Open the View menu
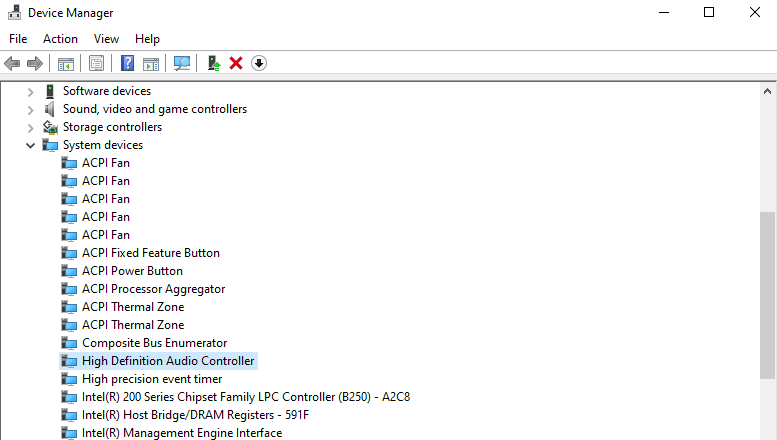Viewport: 777px width, 440px height. [107, 39]
